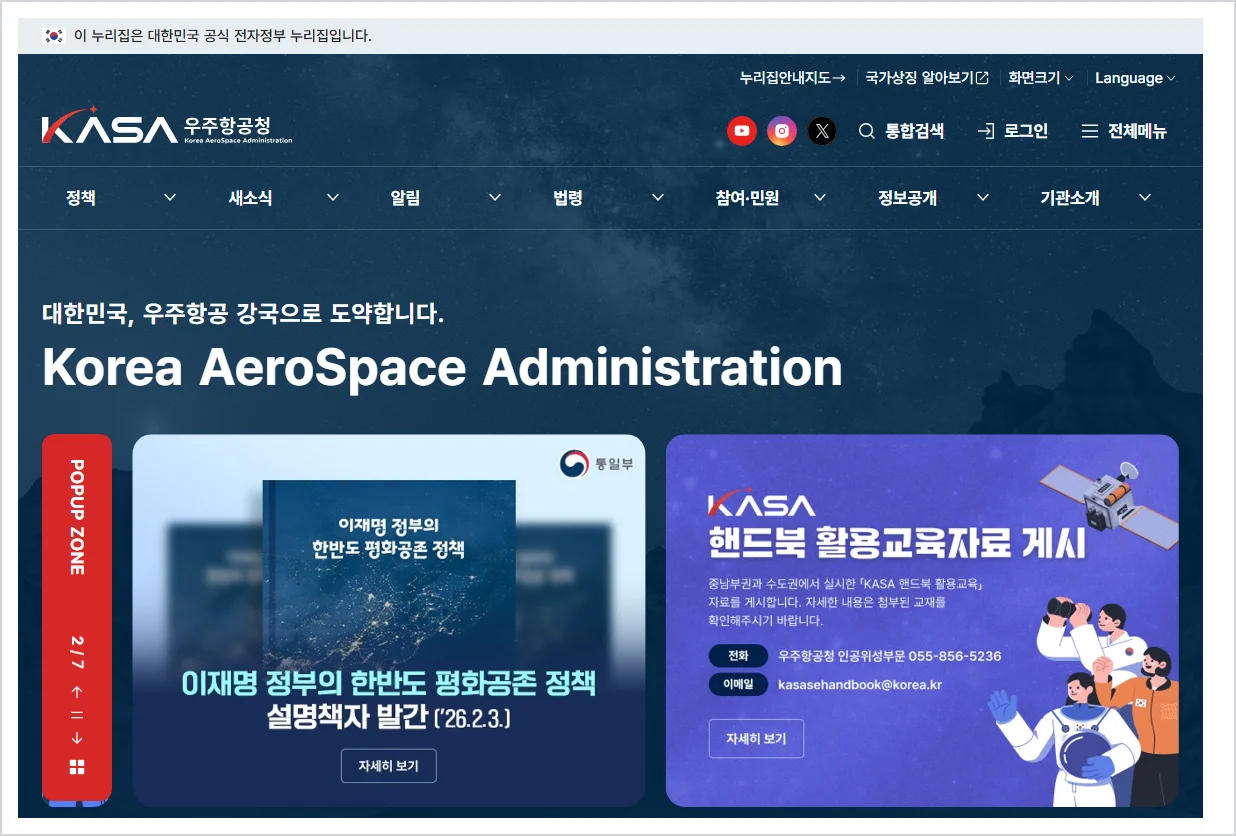Image resolution: width=1236 pixels, height=836 pixels.
Task: Expand the chevron next to 법령
Action: [x=658, y=198]
